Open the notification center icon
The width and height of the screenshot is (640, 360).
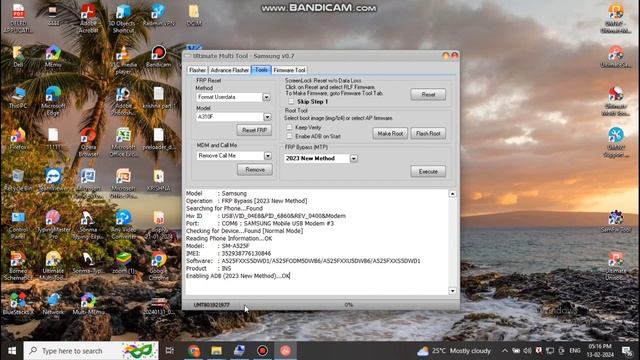627,351
